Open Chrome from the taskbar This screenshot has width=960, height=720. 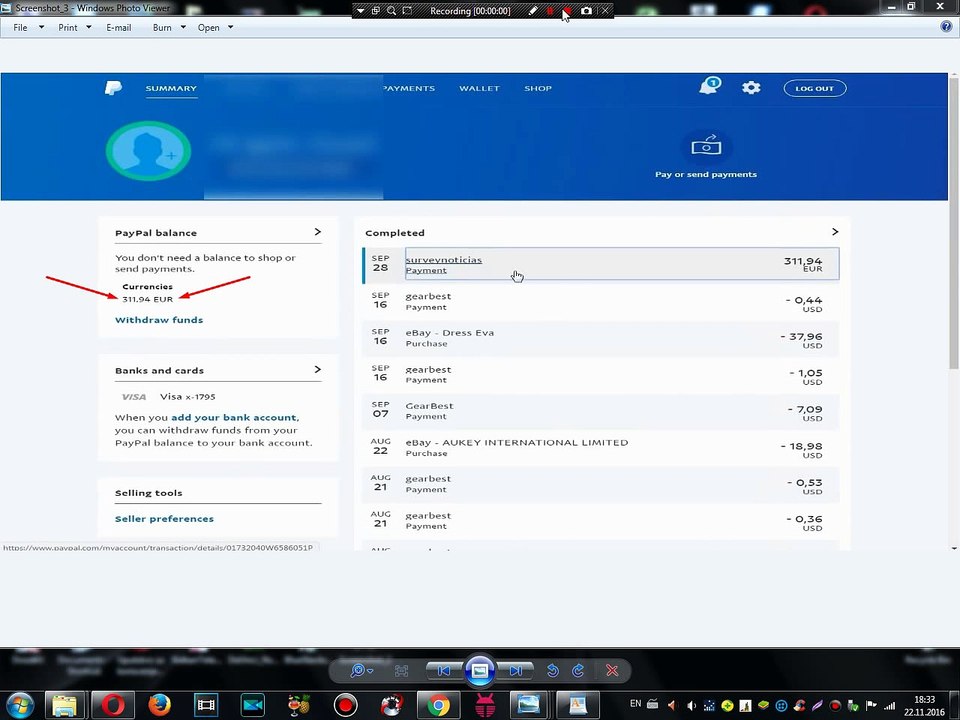(x=438, y=705)
